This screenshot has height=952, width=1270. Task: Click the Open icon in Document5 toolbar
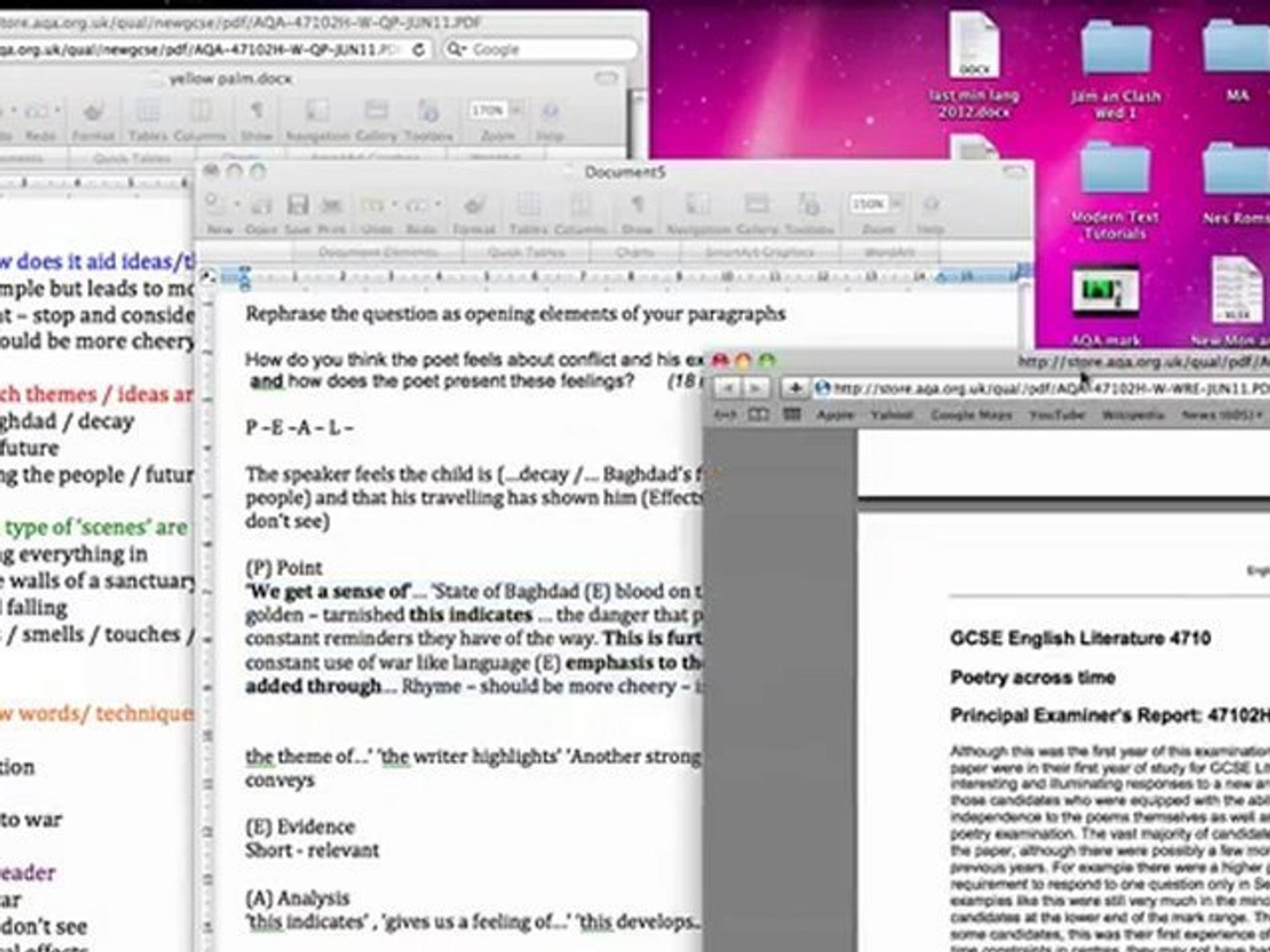[261, 206]
